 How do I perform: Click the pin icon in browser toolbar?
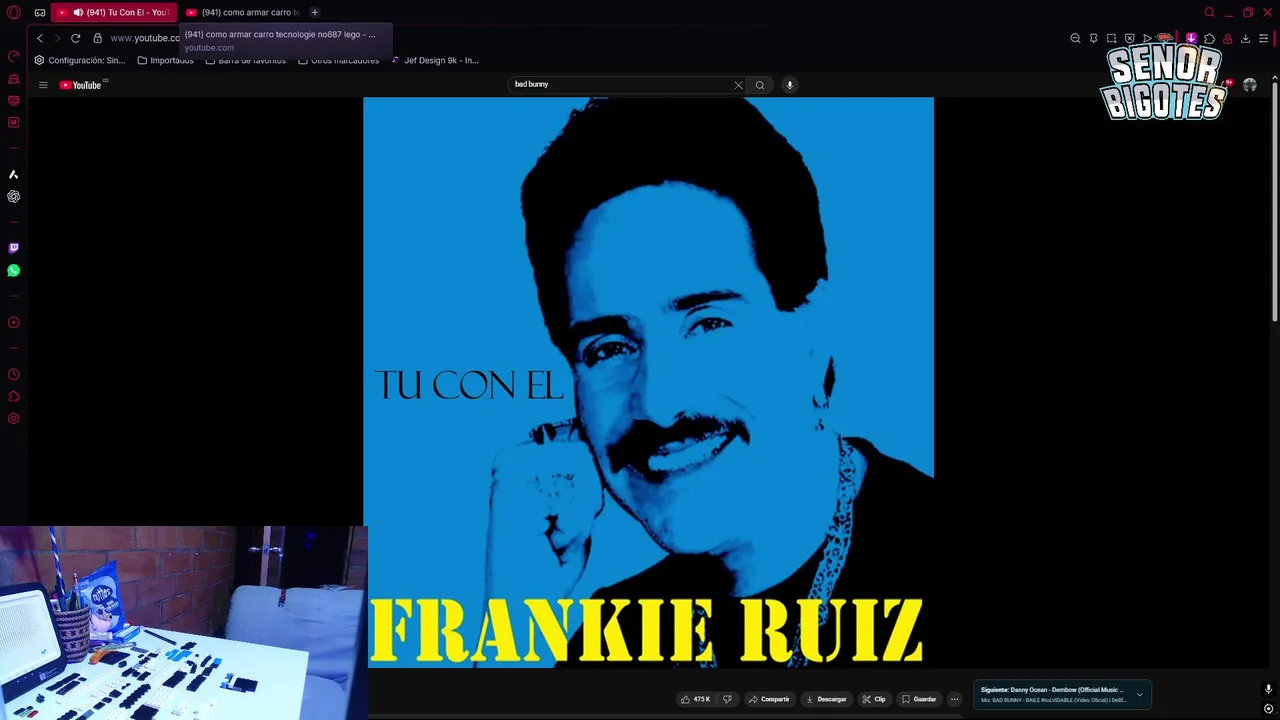(x=1093, y=38)
